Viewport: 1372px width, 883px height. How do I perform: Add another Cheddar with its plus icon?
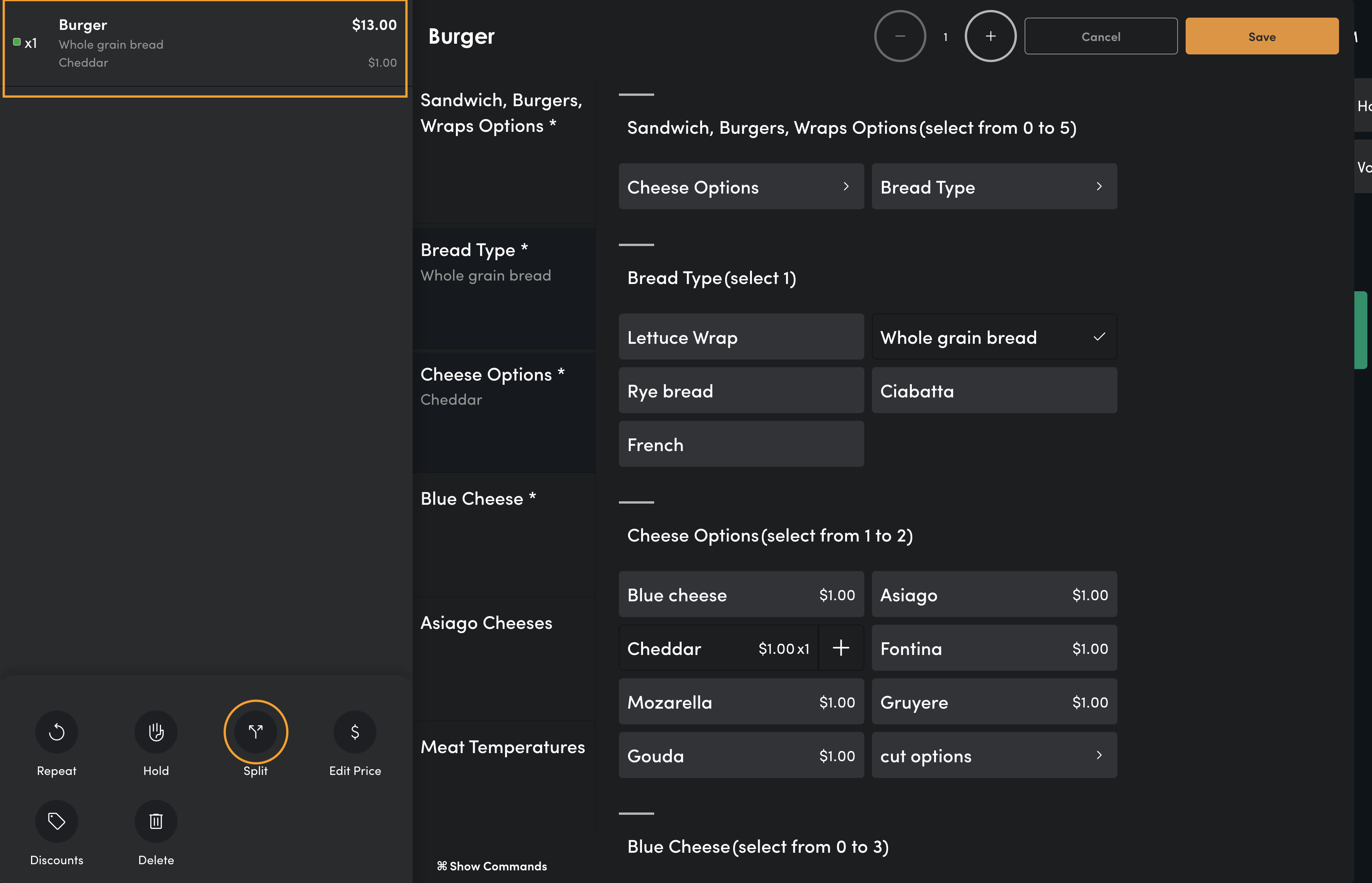tap(841, 648)
